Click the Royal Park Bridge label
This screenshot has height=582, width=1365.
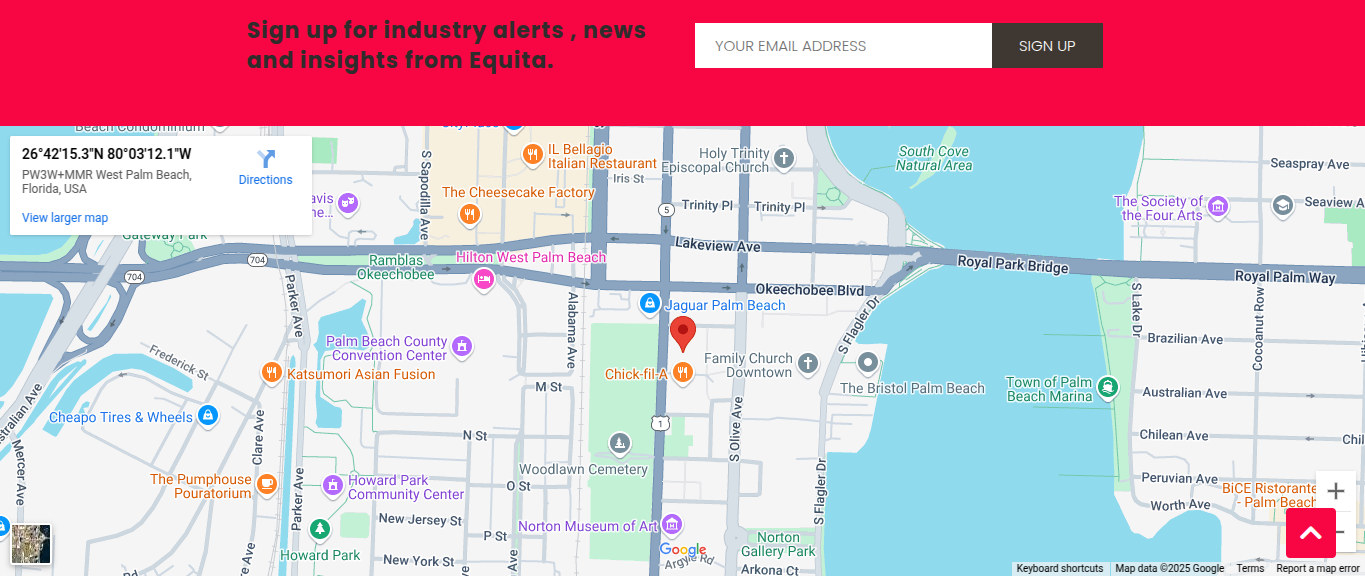coord(1013,264)
